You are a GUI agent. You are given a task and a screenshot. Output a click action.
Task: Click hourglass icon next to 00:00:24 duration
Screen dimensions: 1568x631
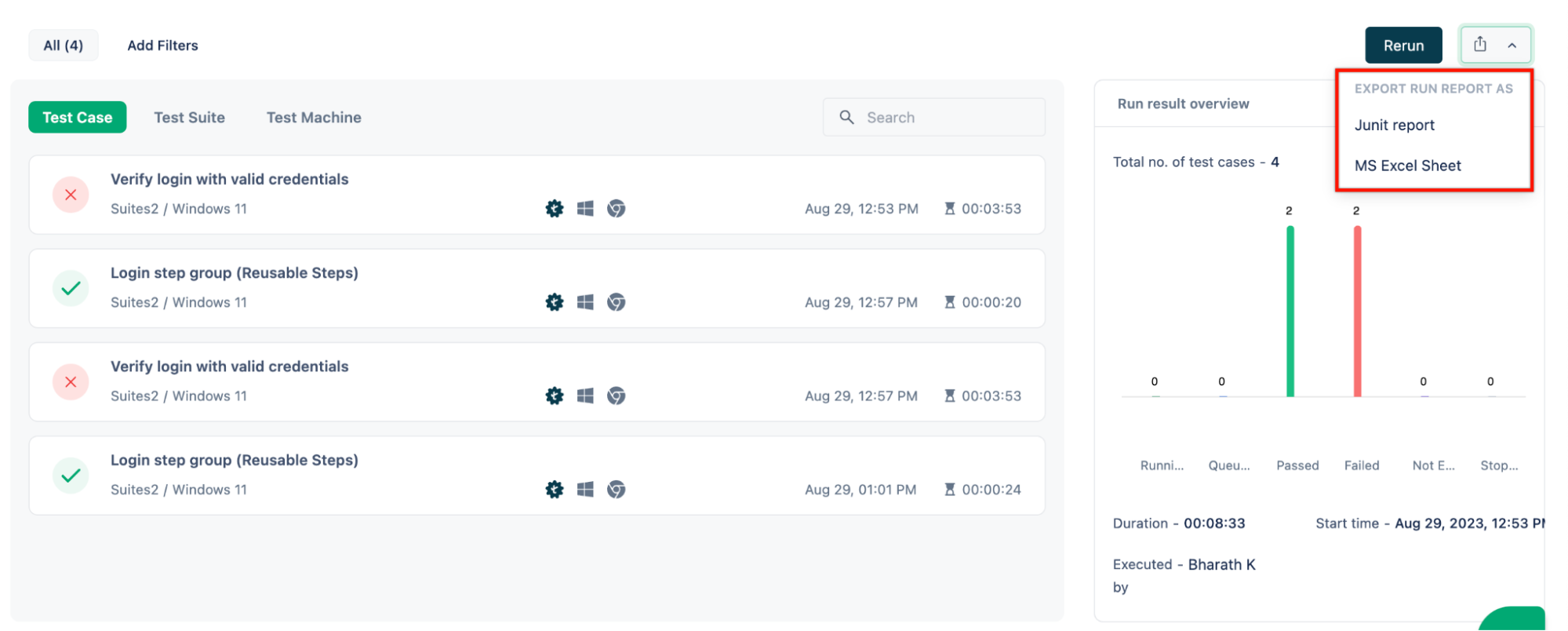[x=949, y=490]
